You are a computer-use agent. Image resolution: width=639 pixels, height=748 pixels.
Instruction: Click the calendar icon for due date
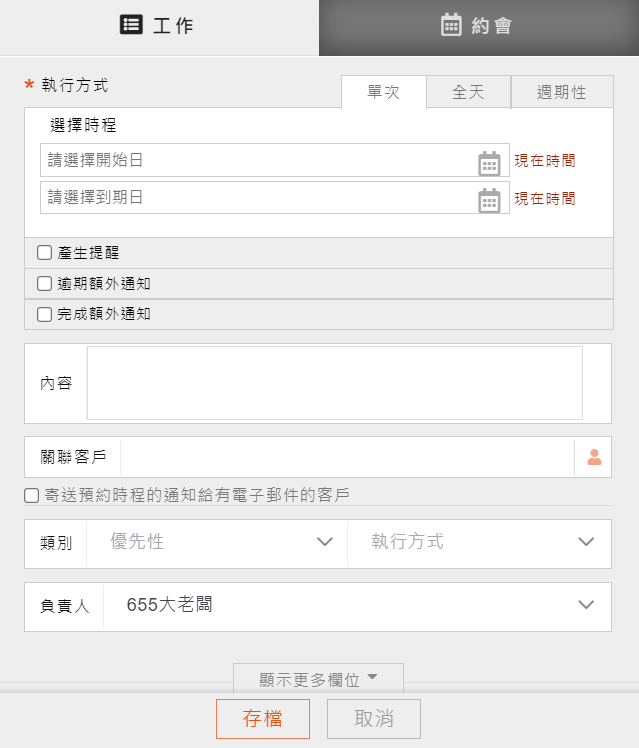click(489, 200)
